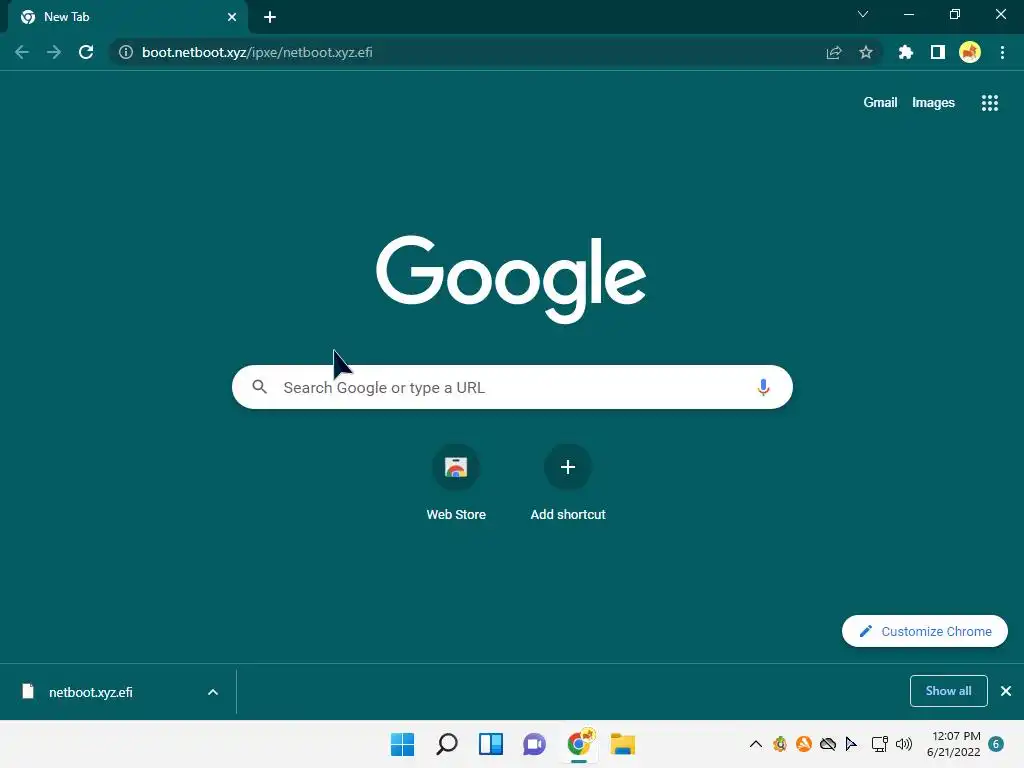Viewport: 1024px width, 768px height.
Task: Bookmark this tab with the star icon
Action: [x=866, y=52]
